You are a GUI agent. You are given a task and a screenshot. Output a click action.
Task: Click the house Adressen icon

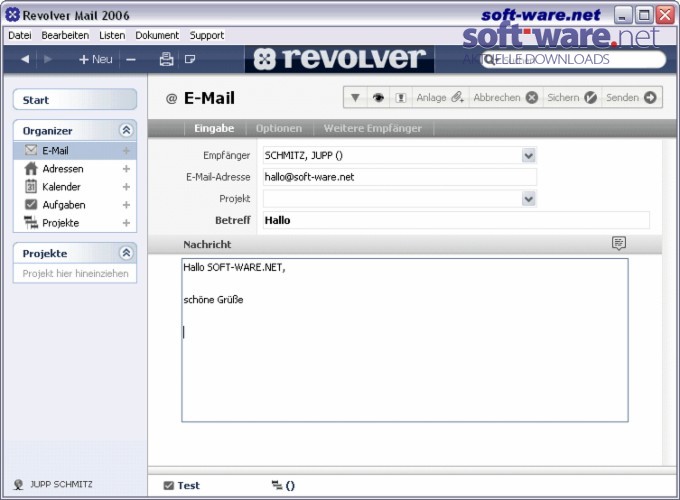31,168
